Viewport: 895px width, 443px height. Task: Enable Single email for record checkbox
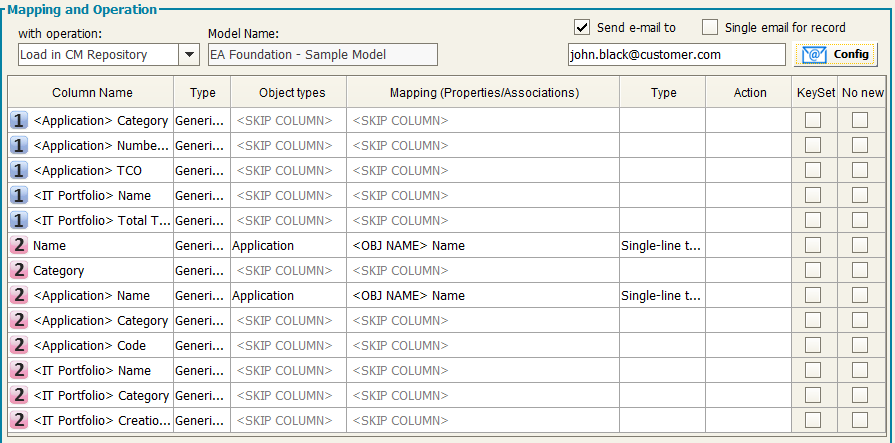point(710,27)
